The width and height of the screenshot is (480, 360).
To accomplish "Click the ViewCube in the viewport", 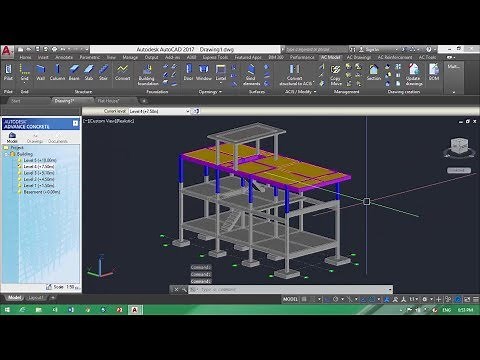I will [459, 147].
